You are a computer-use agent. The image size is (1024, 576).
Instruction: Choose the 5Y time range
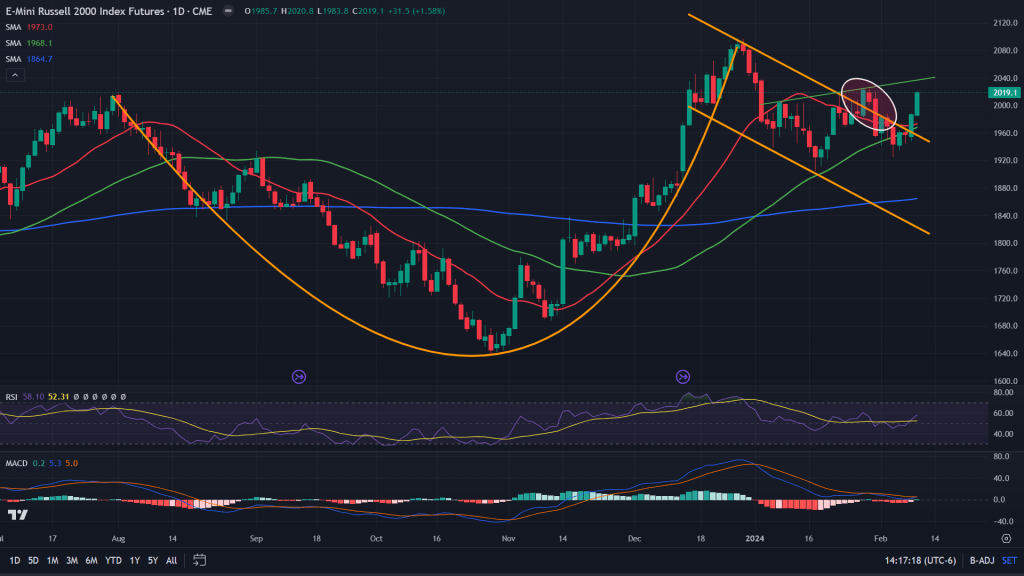coord(152,560)
